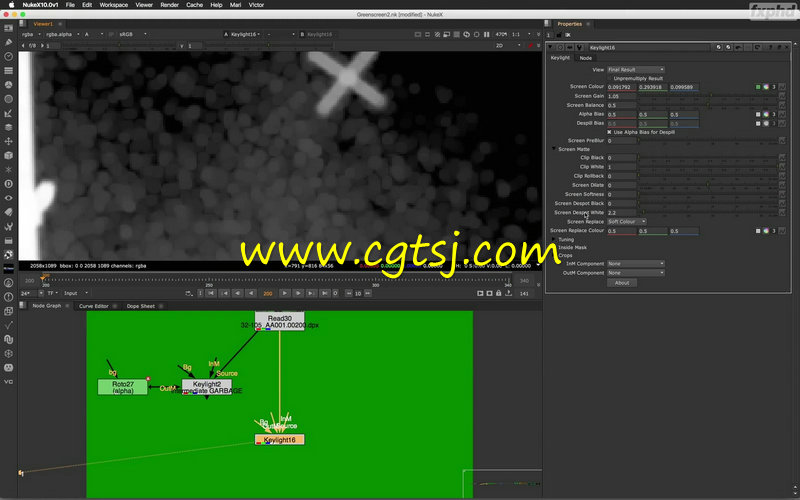Expand the Tuning section

point(554,239)
